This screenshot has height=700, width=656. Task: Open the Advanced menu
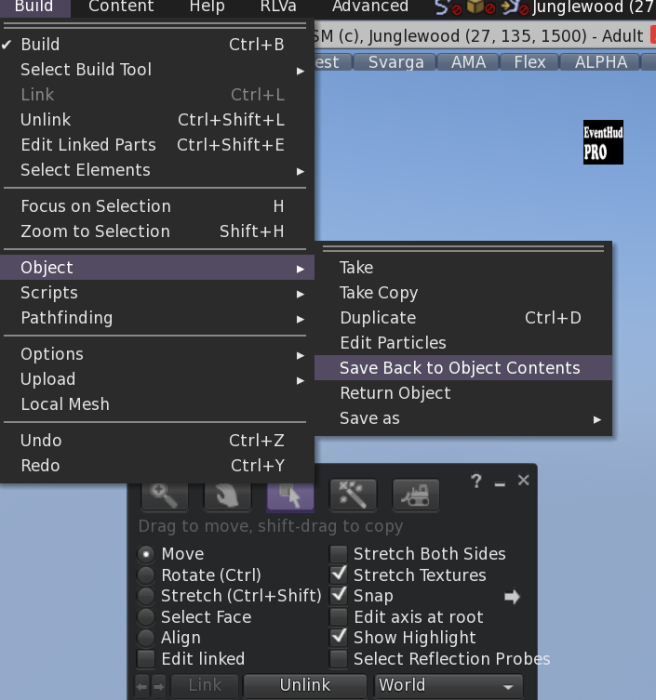370,7
